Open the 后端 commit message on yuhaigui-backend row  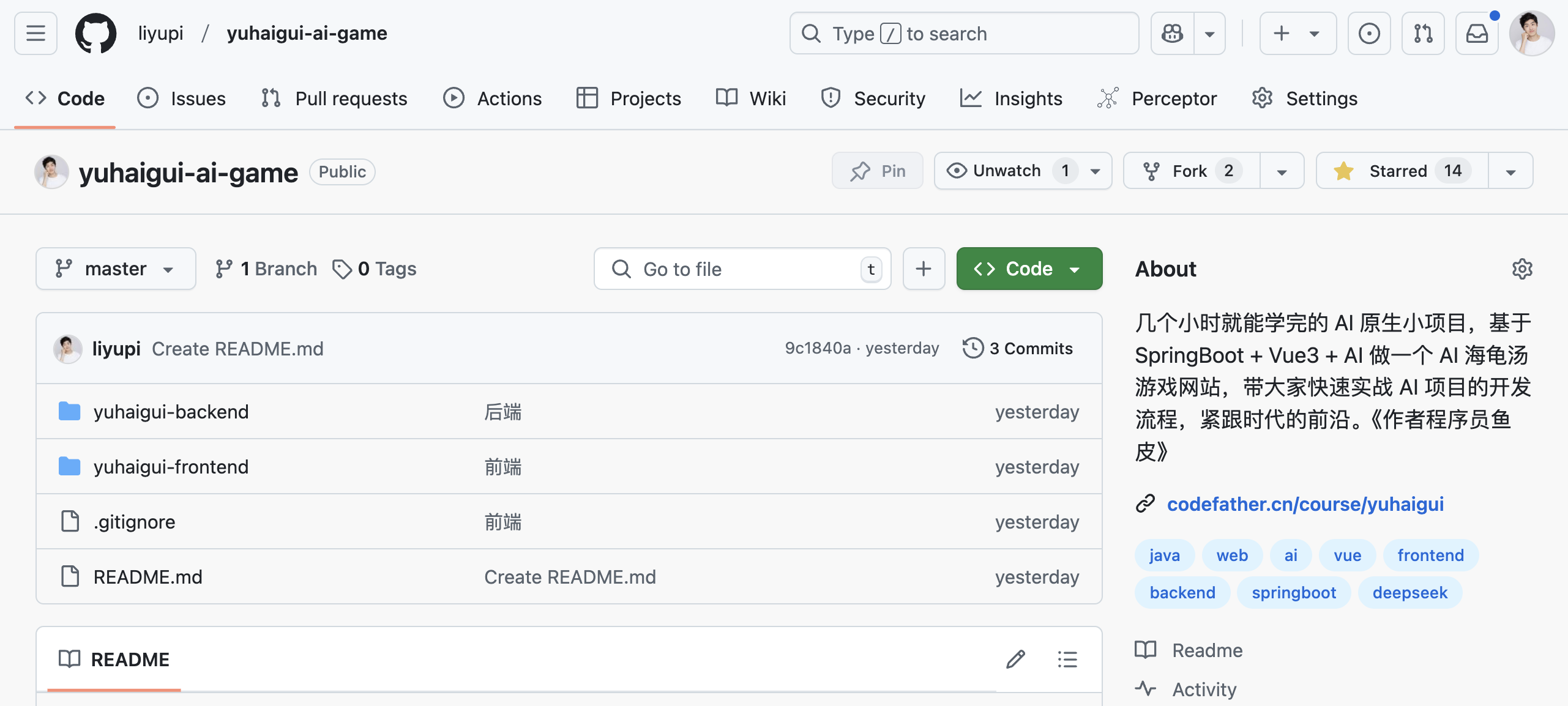tap(503, 412)
